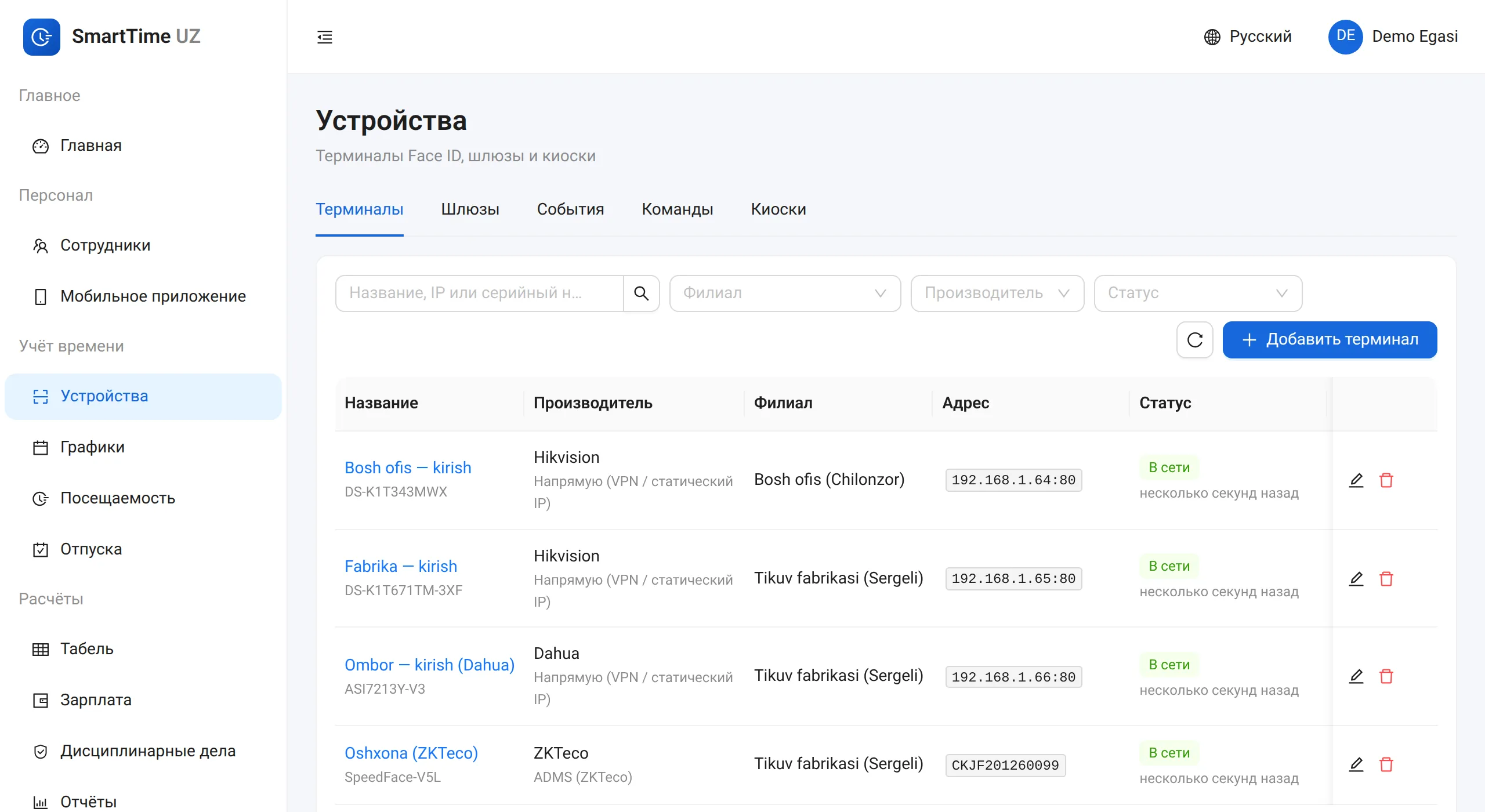Focus the name, IP or serial search field
This screenshot has width=1485, height=812.
coord(480,293)
